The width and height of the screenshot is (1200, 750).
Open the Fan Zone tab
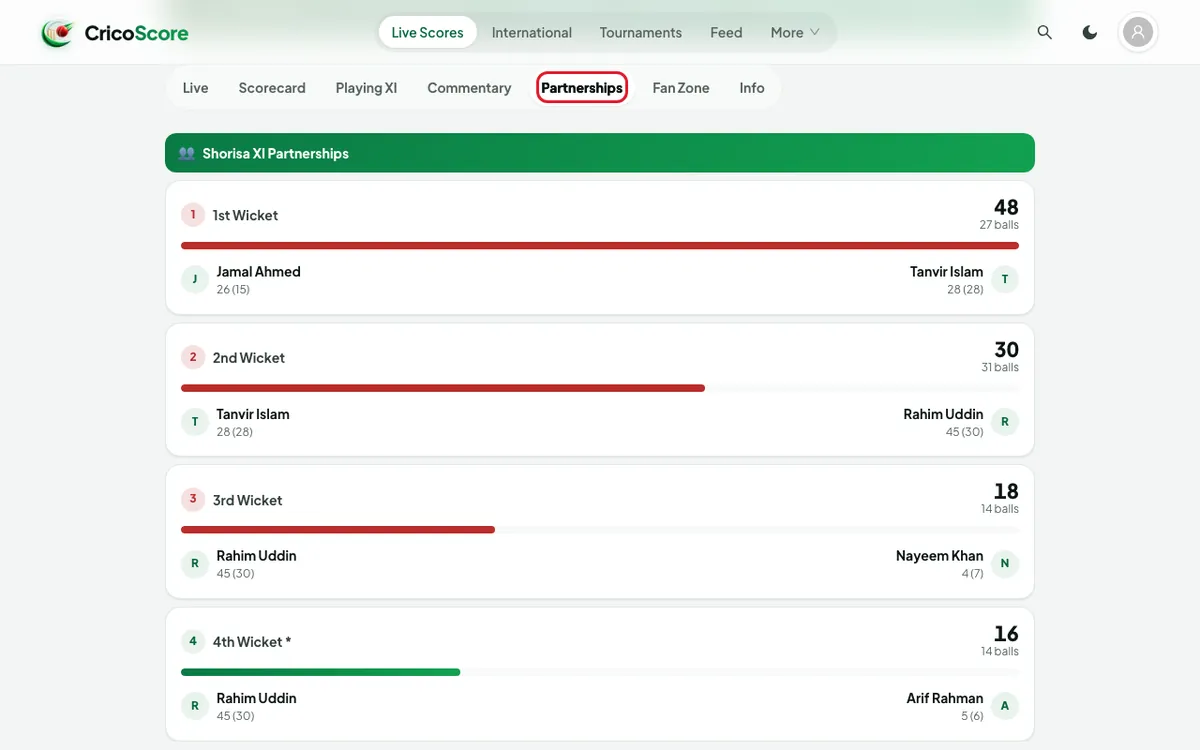tap(681, 88)
